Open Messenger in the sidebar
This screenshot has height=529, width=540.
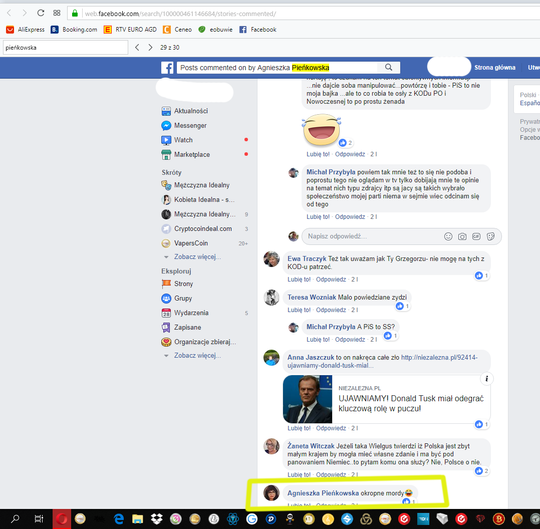pos(184,125)
